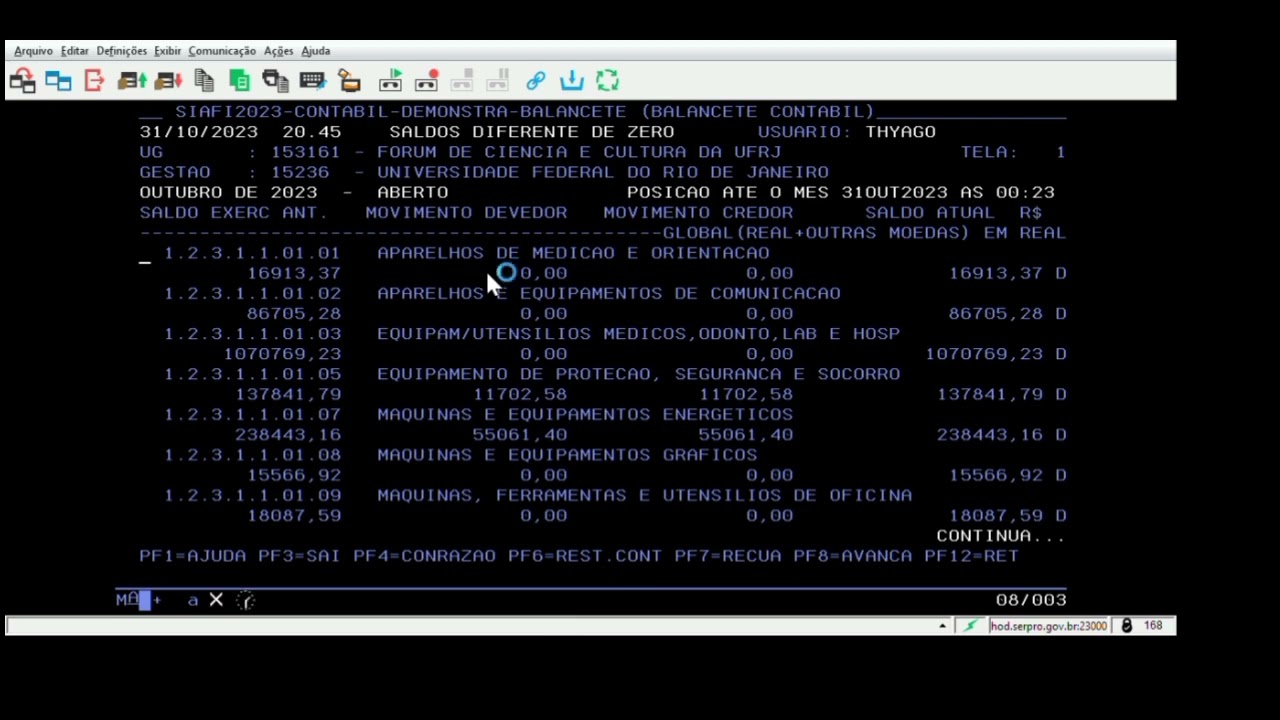Click EQUIPAMENTO DE PROTECAO, SEGURANCA E SOCORRO text
Viewport: 1280px width, 720px height.
tap(638, 374)
